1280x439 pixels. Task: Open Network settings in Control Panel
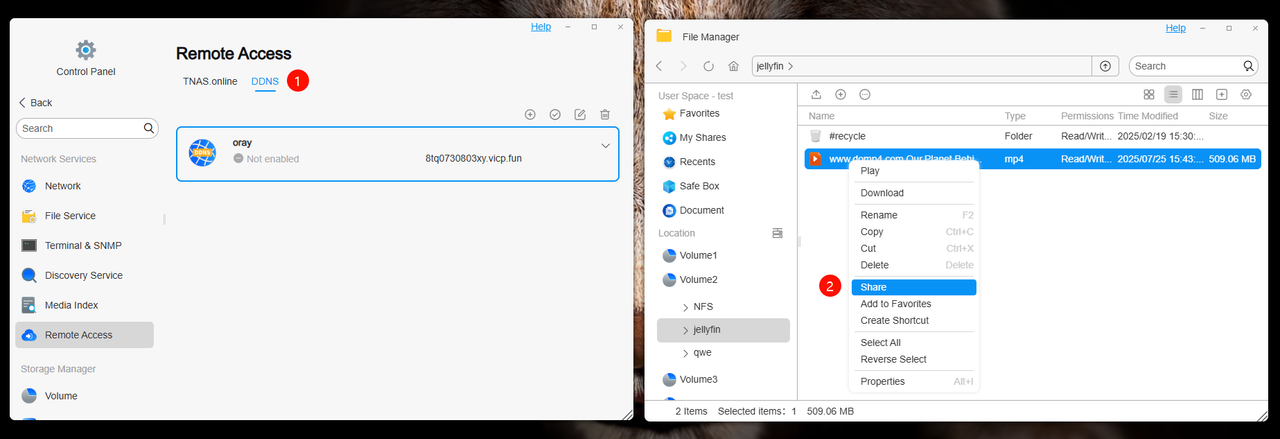[x=85, y=186]
